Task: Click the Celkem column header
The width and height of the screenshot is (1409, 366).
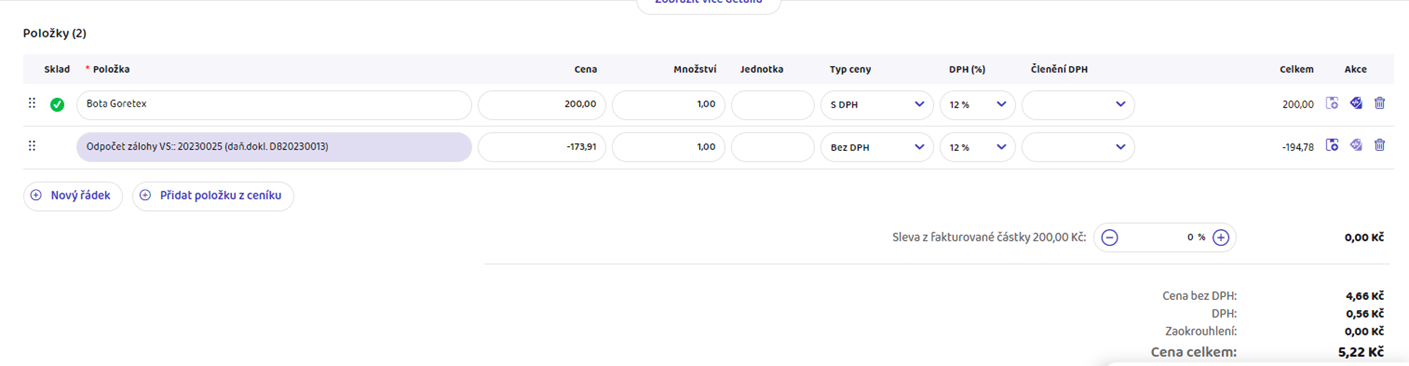Action: [1297, 69]
